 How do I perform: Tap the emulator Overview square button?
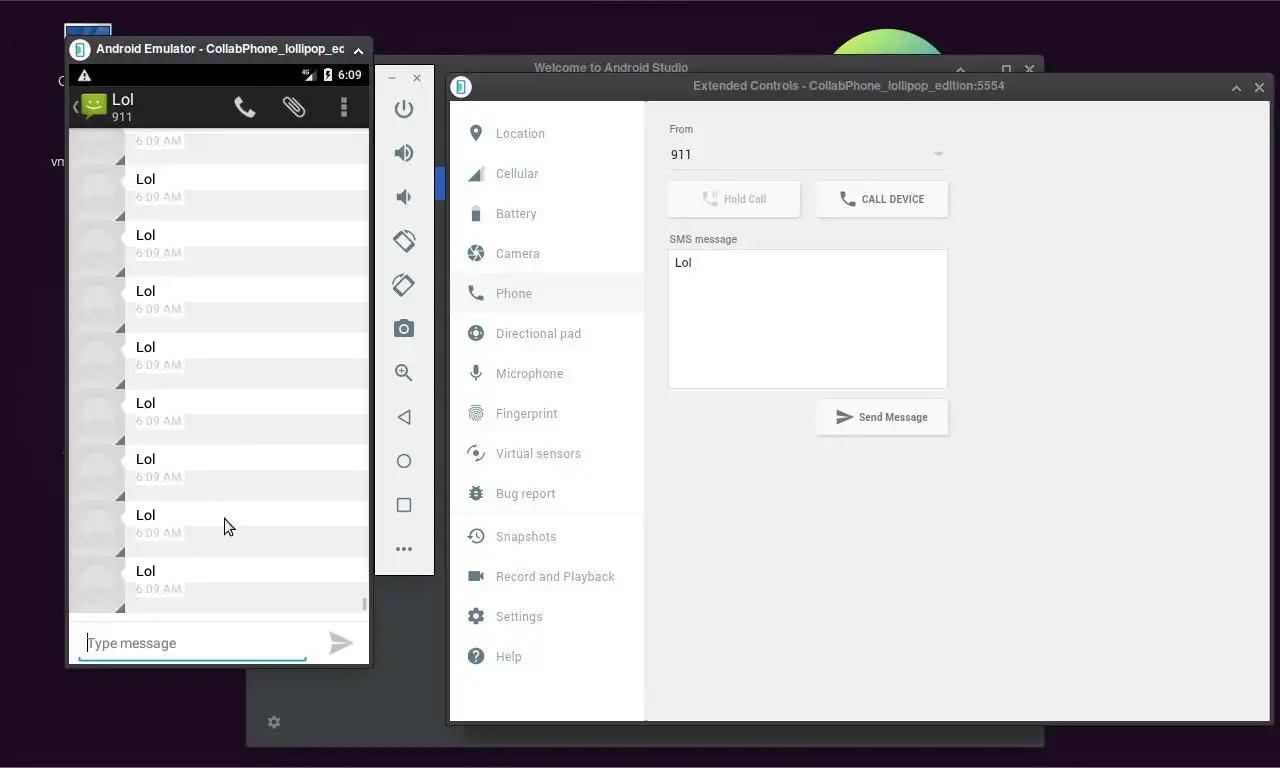point(404,505)
